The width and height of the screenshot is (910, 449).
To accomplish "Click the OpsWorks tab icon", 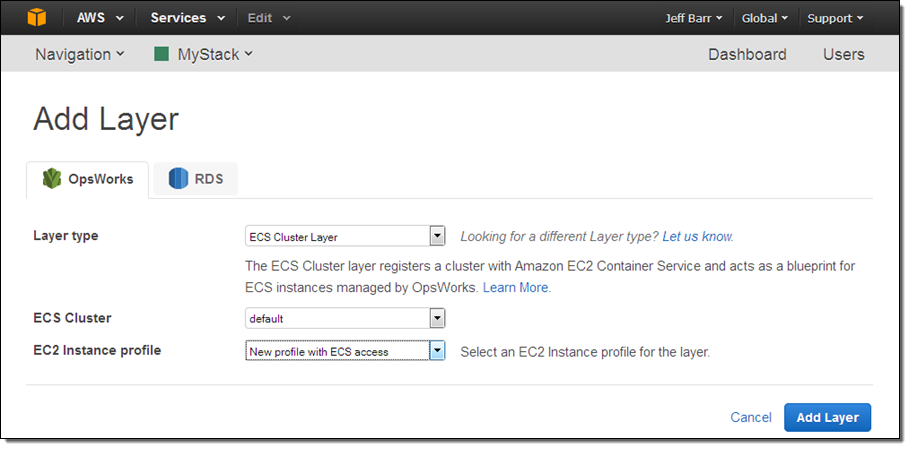I will click(52, 180).
